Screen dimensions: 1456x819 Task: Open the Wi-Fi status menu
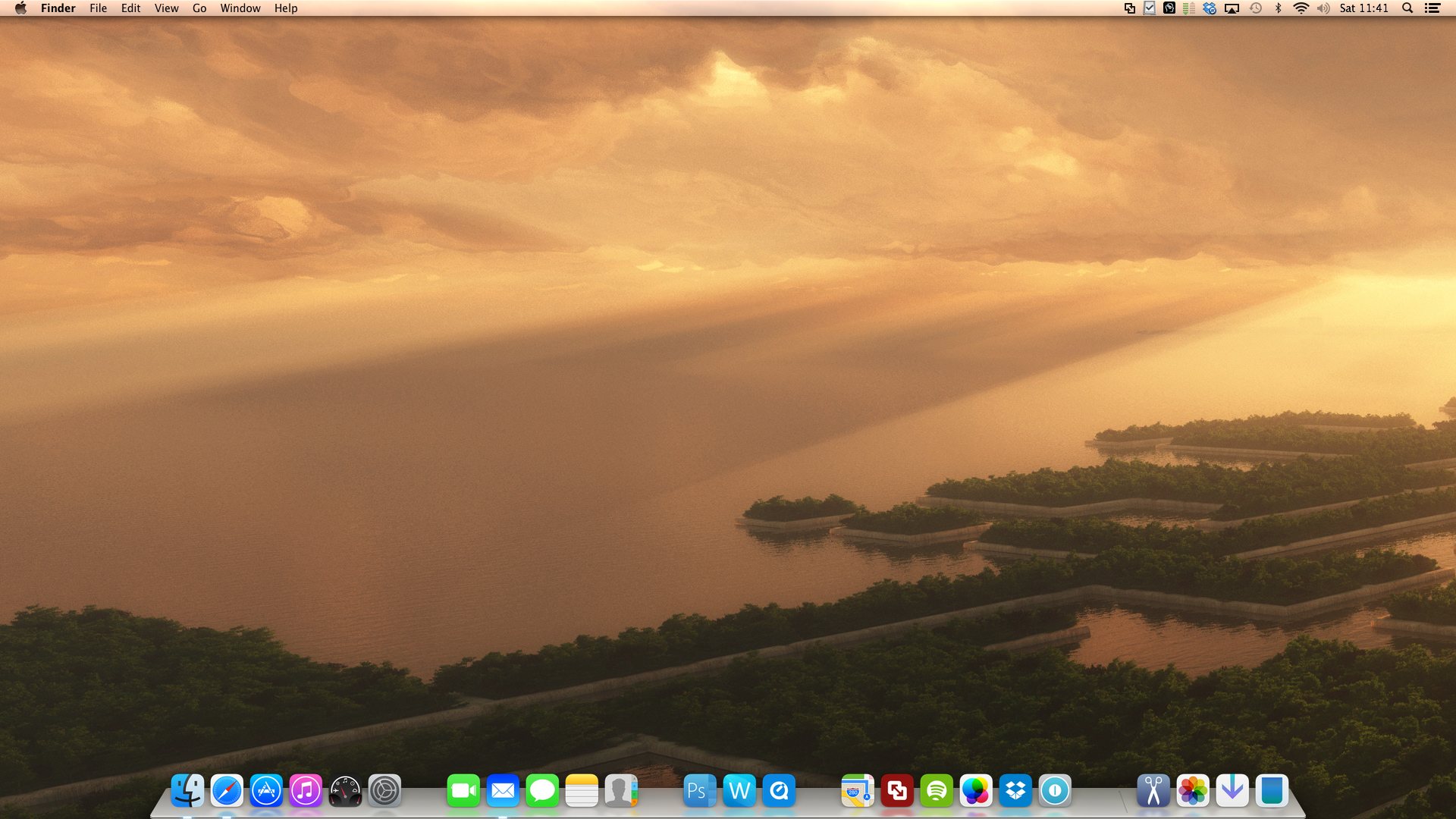click(1301, 8)
